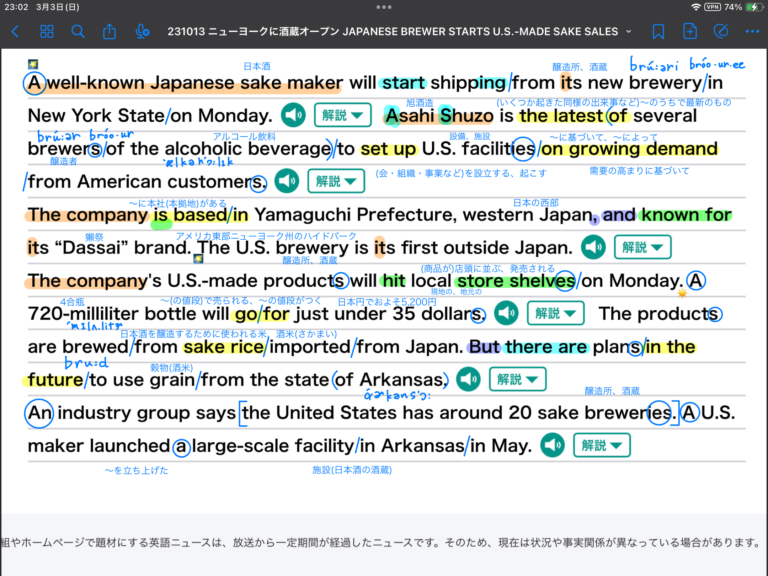Play audio after "first outside Japan."
The width and height of the screenshot is (768, 576).
tap(593, 247)
